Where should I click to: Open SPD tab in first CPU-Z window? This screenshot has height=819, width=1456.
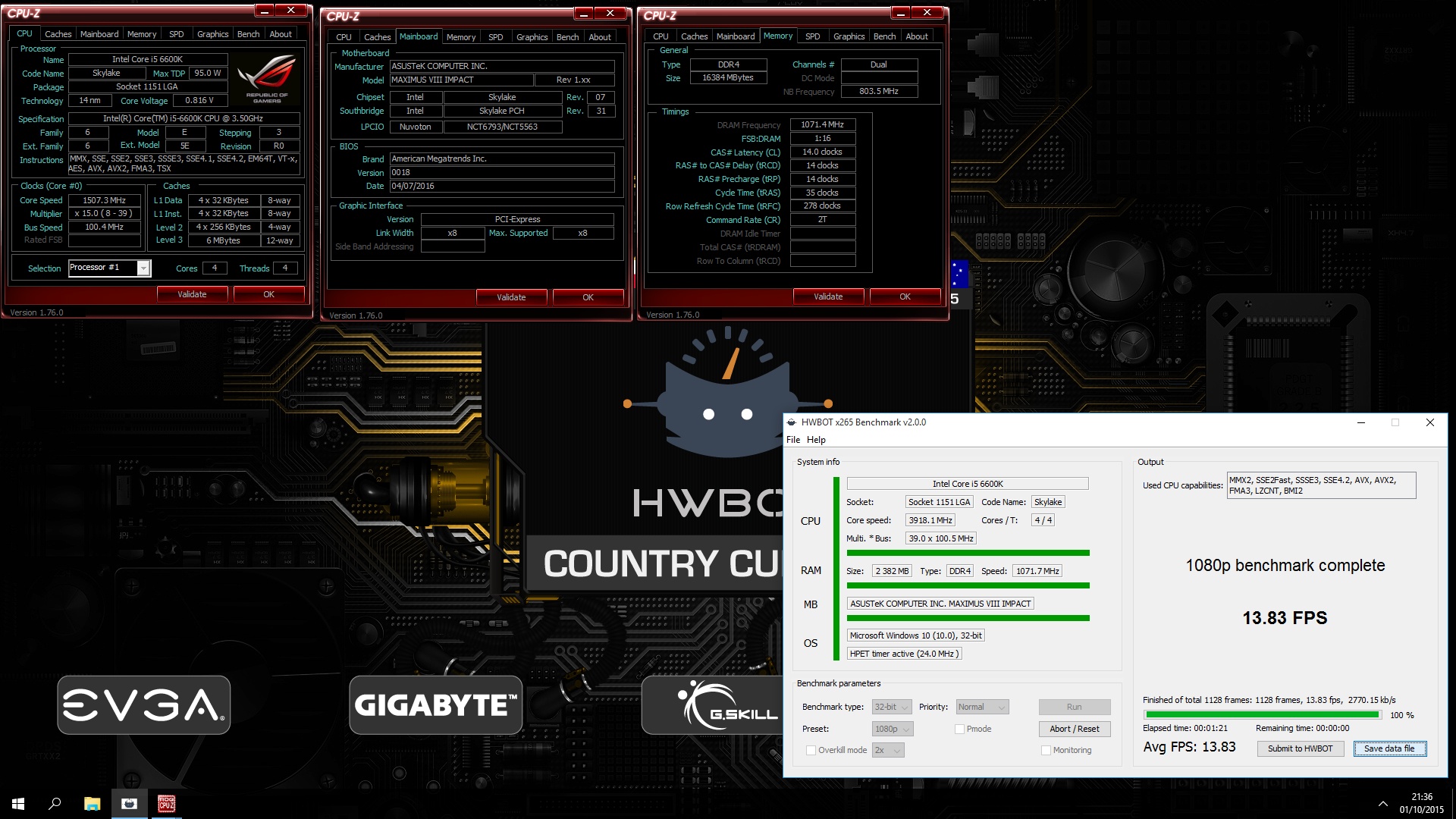tap(176, 34)
